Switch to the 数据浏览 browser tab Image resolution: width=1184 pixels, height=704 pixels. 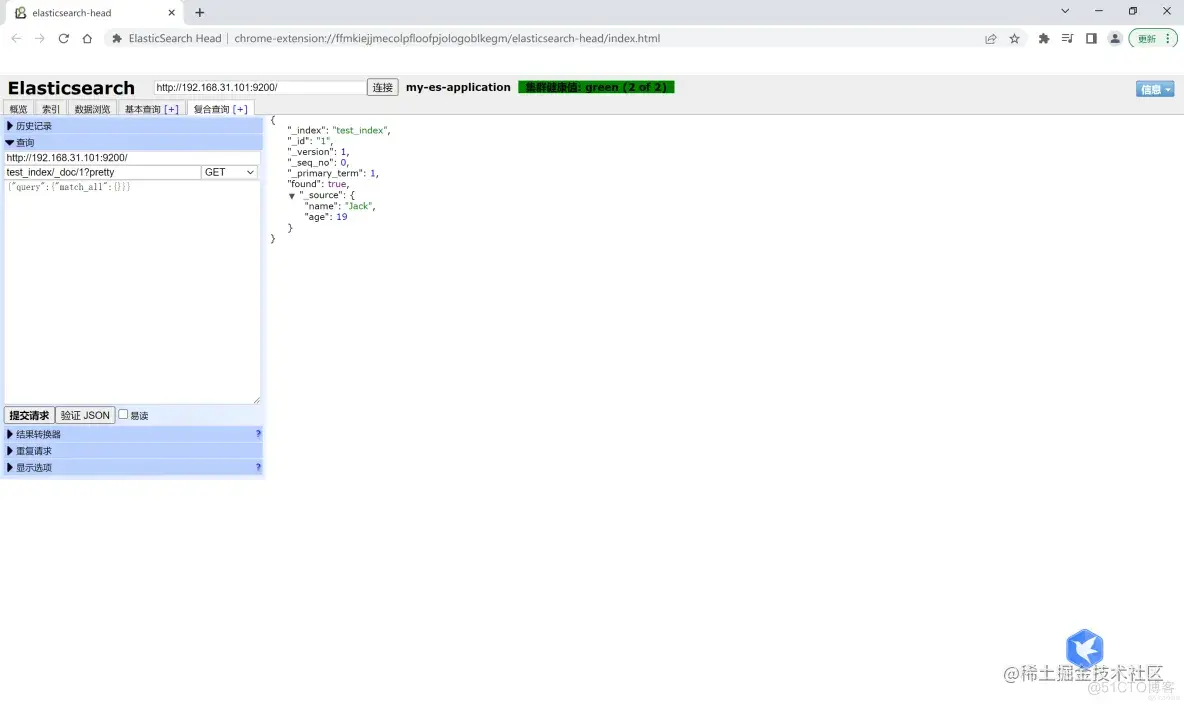coord(92,109)
